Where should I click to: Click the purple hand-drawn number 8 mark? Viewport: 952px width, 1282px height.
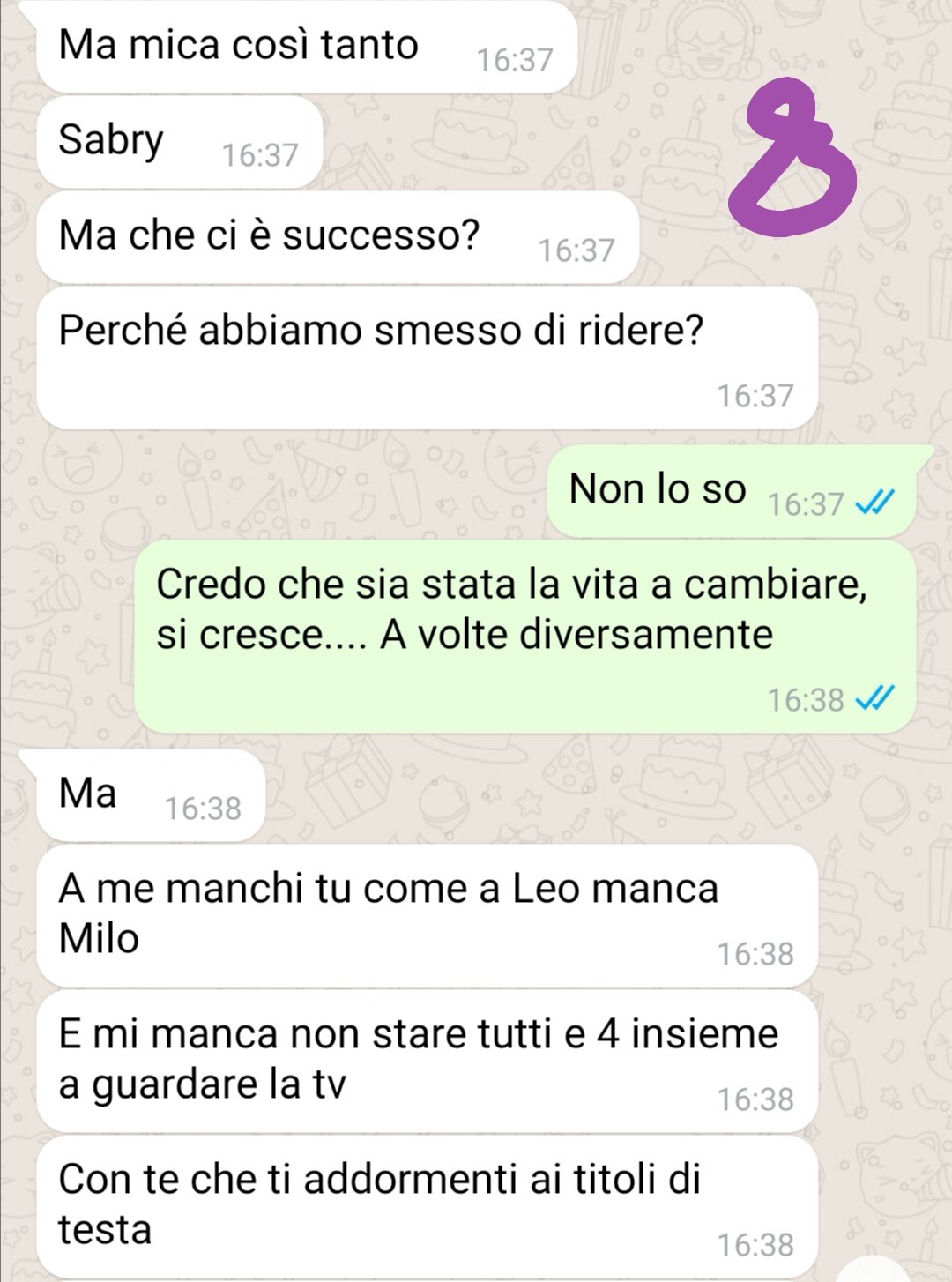point(791,159)
